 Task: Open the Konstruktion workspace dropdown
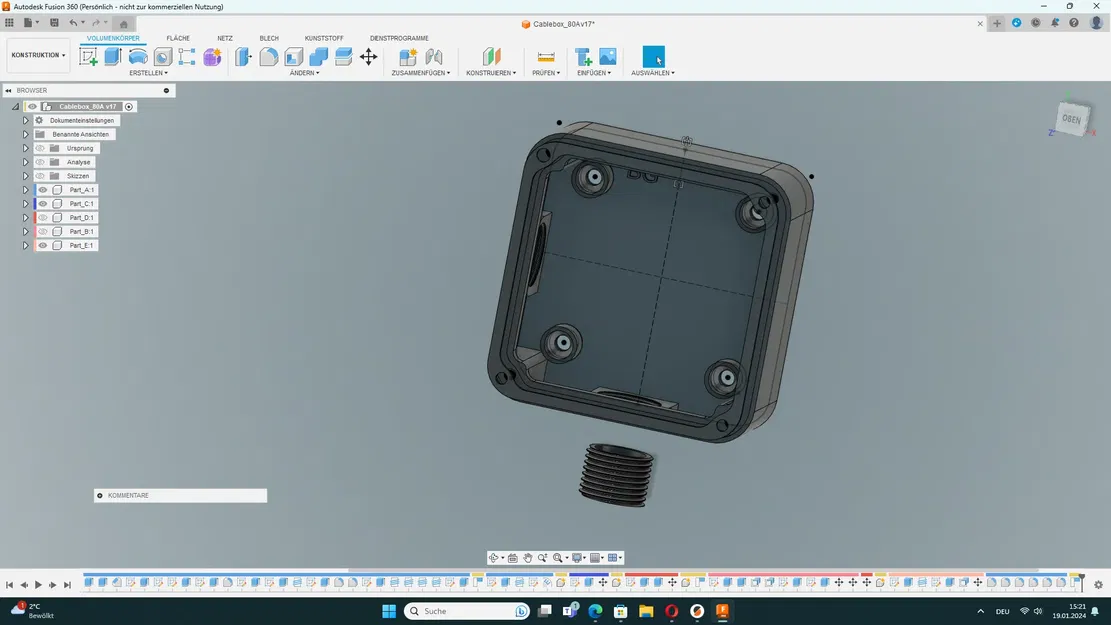(37, 55)
